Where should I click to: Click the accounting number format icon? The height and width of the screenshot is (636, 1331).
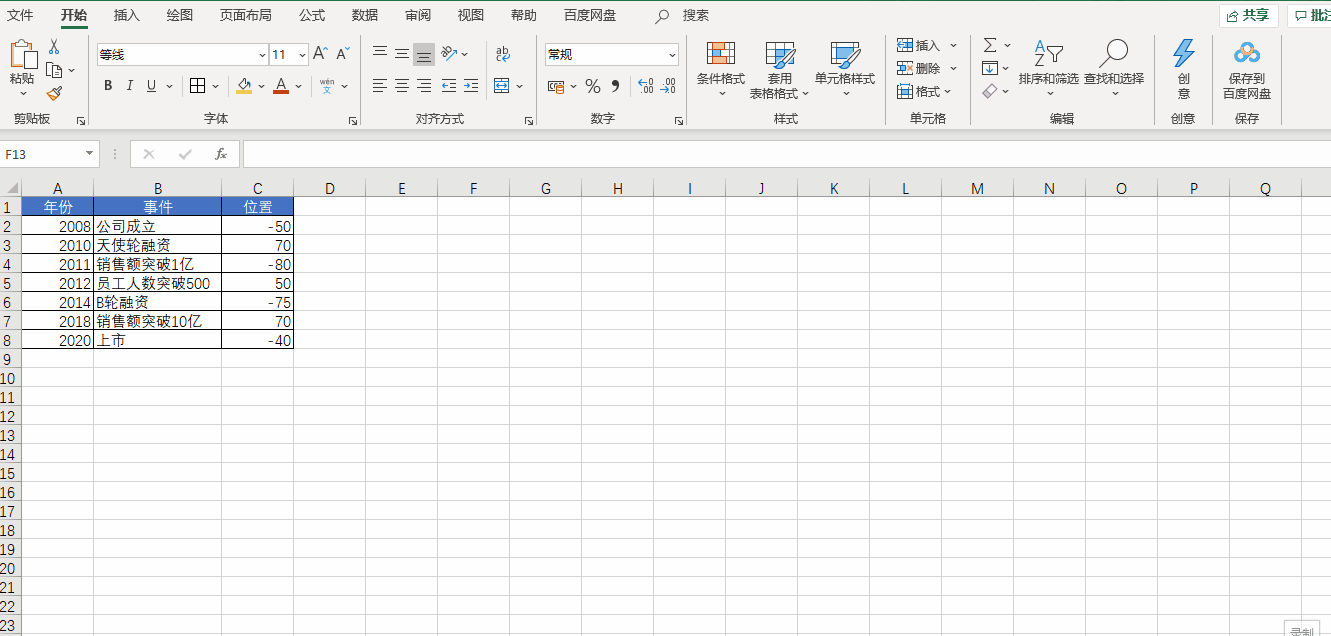[556, 86]
